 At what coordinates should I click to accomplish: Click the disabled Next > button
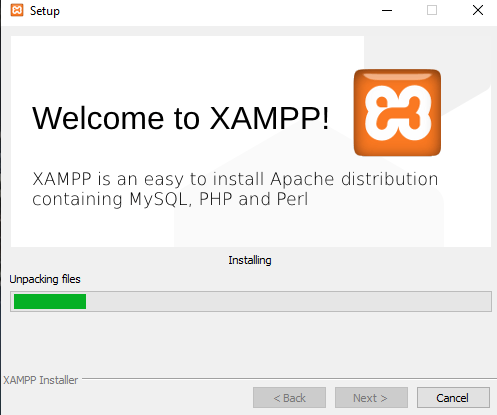tap(371, 397)
